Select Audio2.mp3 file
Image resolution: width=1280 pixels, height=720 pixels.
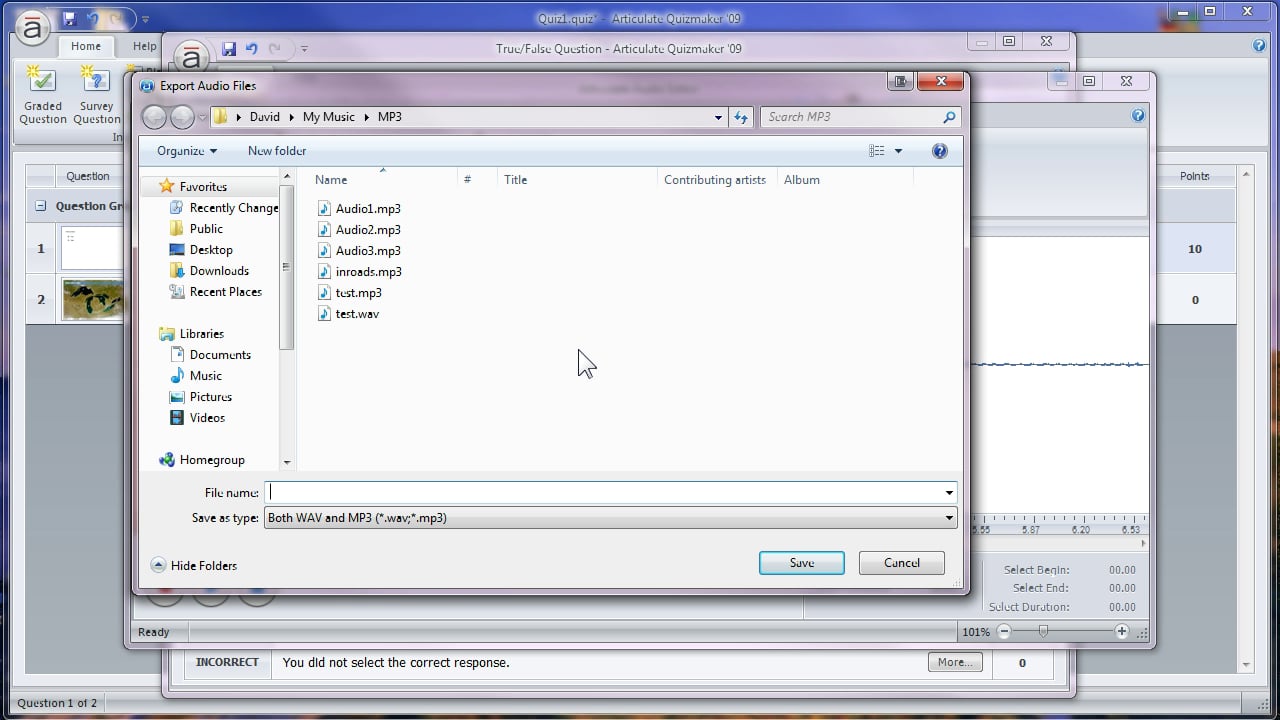[x=358, y=230]
